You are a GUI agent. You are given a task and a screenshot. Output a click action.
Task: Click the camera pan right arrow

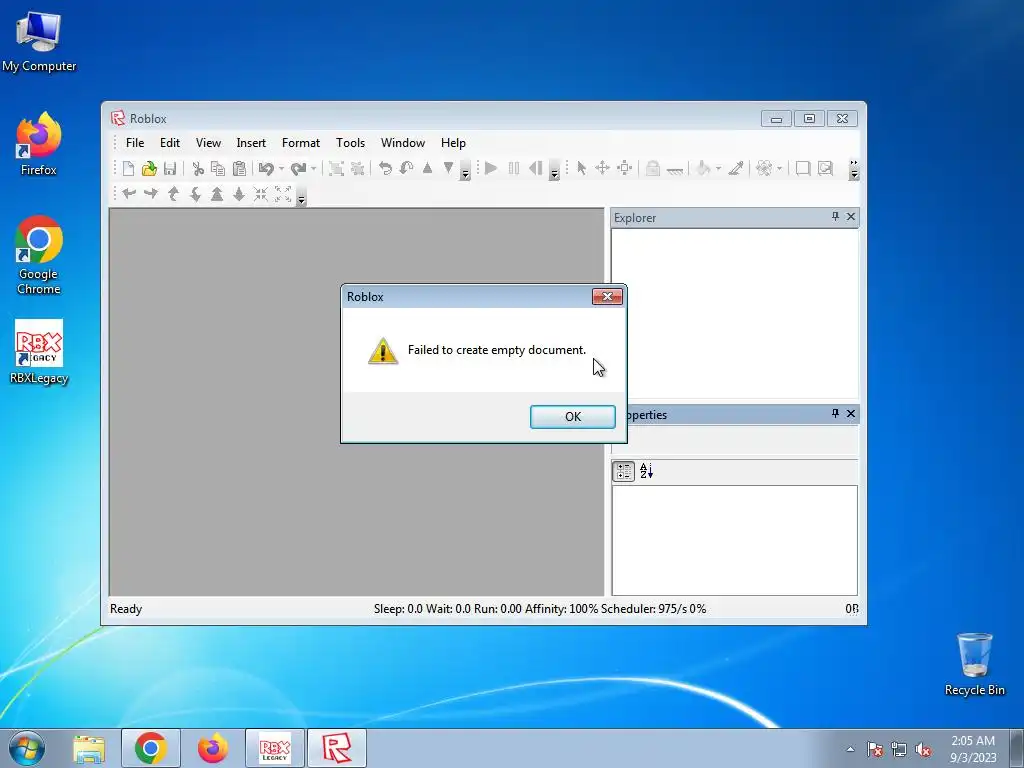[151, 193]
